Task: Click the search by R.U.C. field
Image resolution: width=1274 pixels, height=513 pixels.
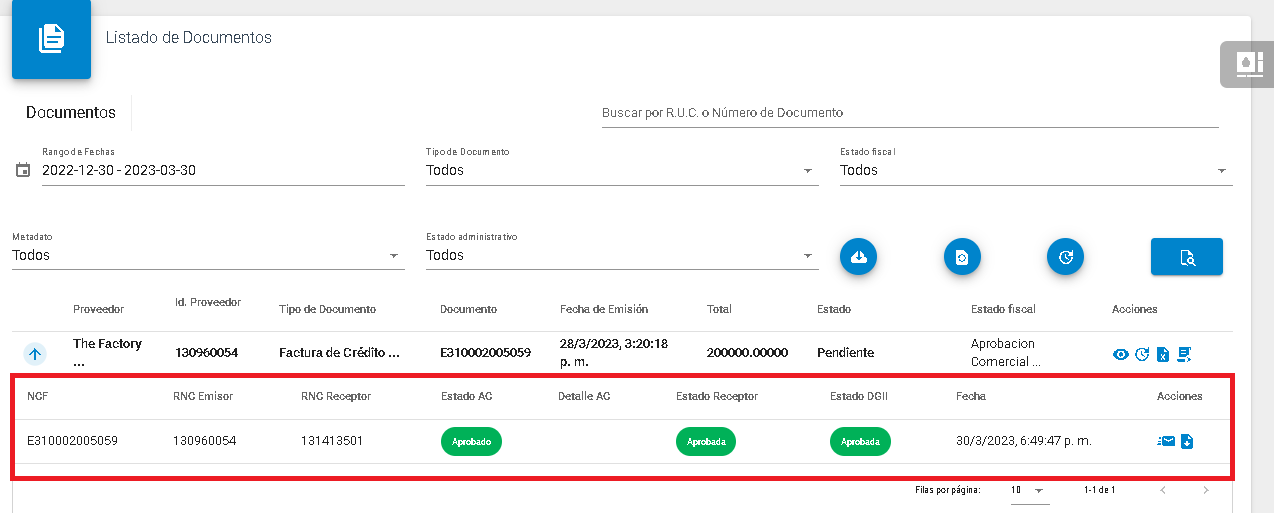Action: pos(909,113)
